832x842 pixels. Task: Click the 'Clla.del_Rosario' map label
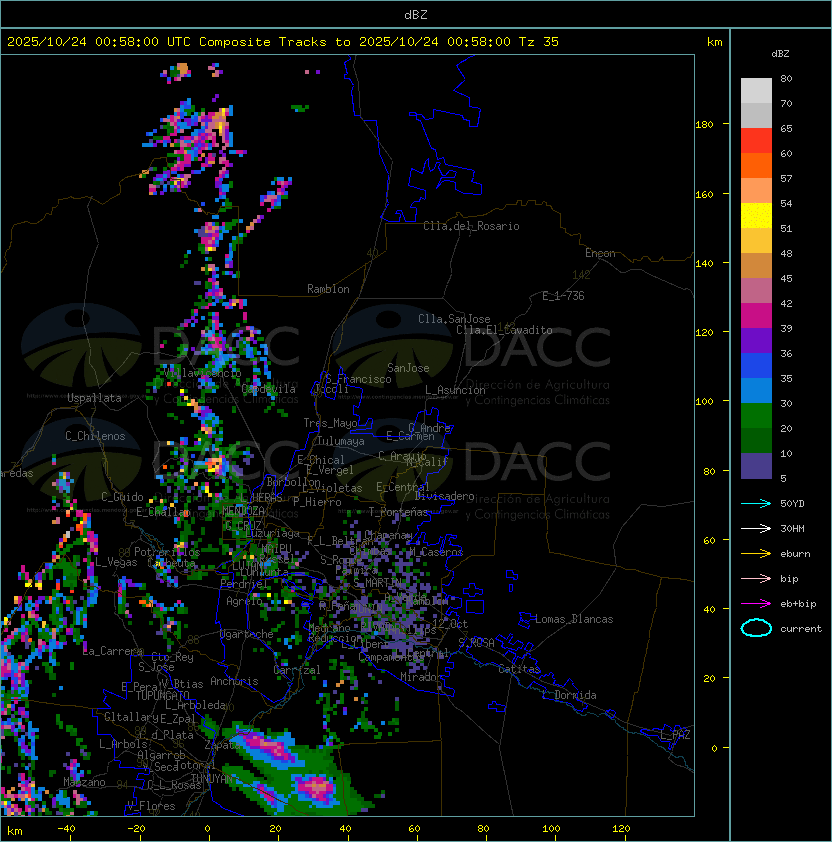471,226
